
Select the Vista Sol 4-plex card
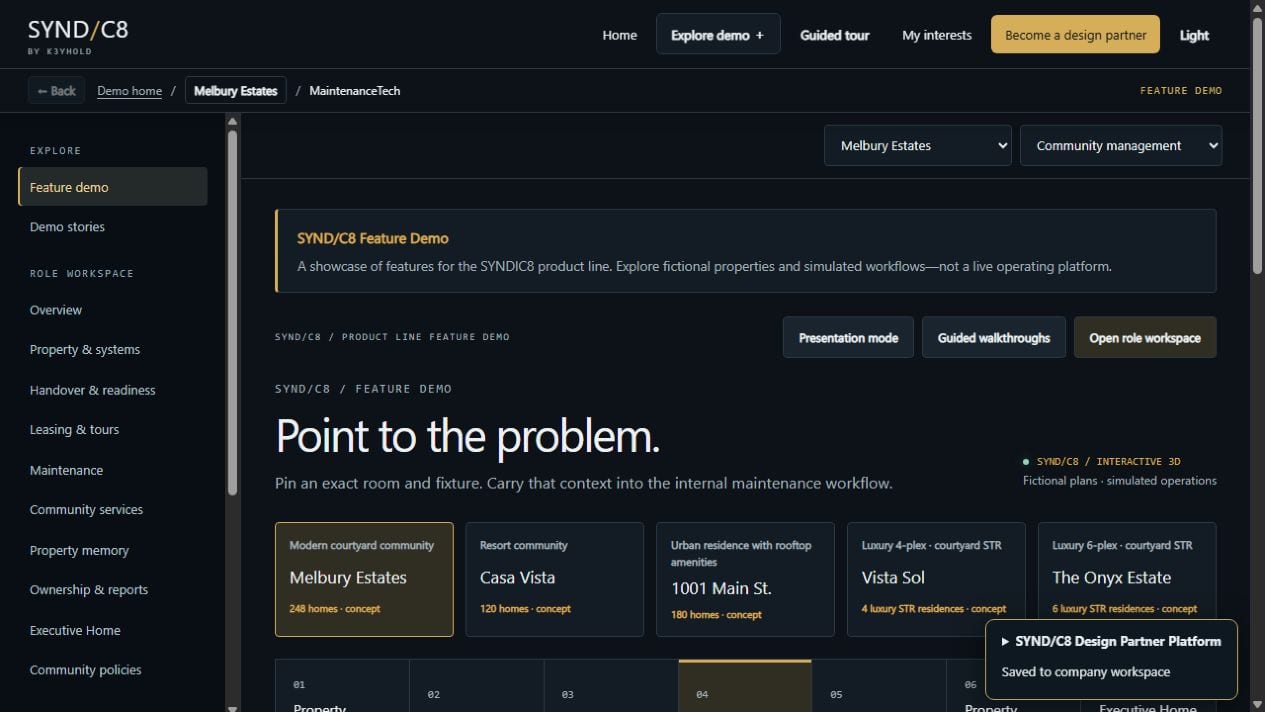point(936,579)
